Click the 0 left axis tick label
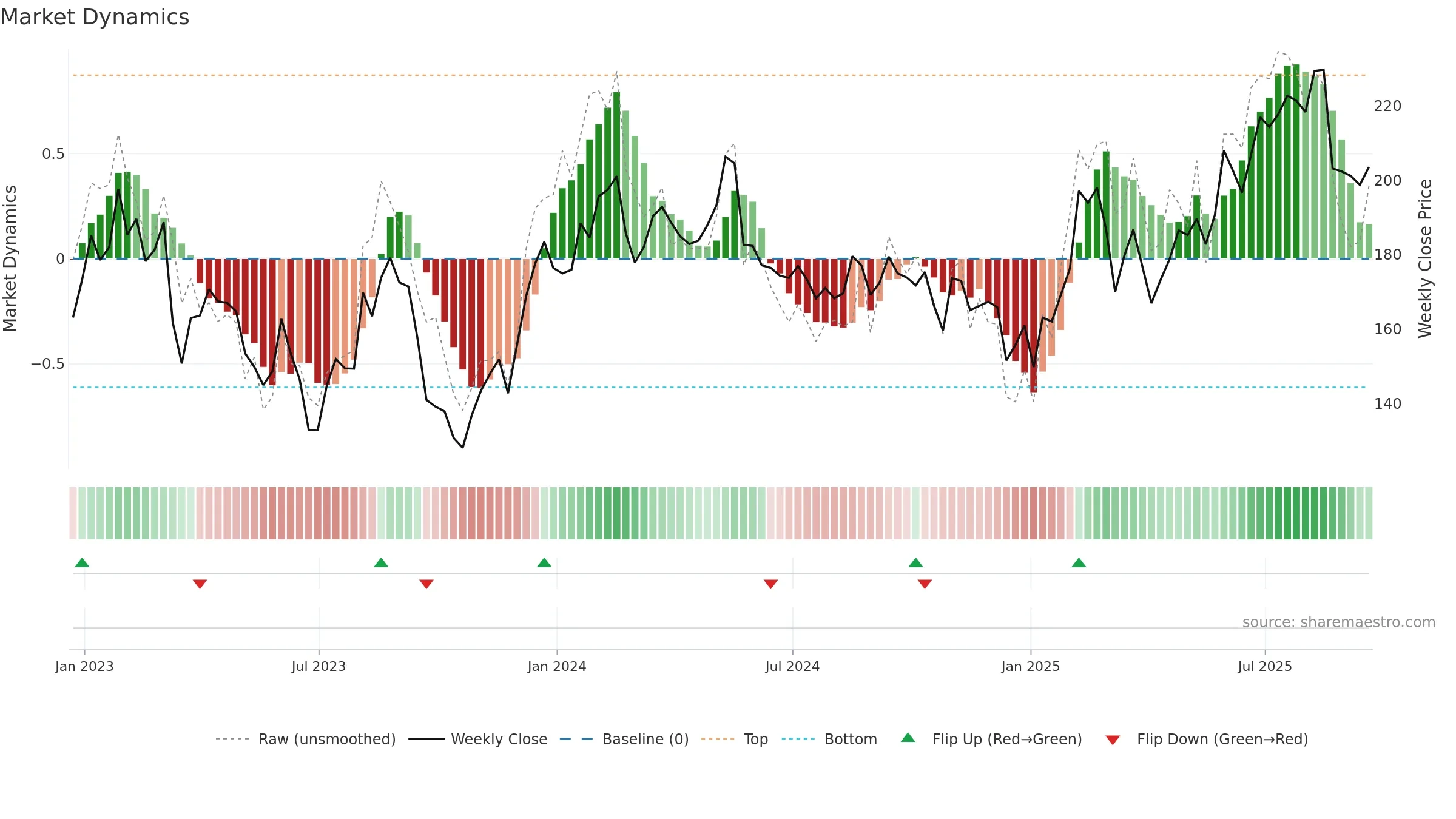1456x819 pixels. [x=60, y=259]
